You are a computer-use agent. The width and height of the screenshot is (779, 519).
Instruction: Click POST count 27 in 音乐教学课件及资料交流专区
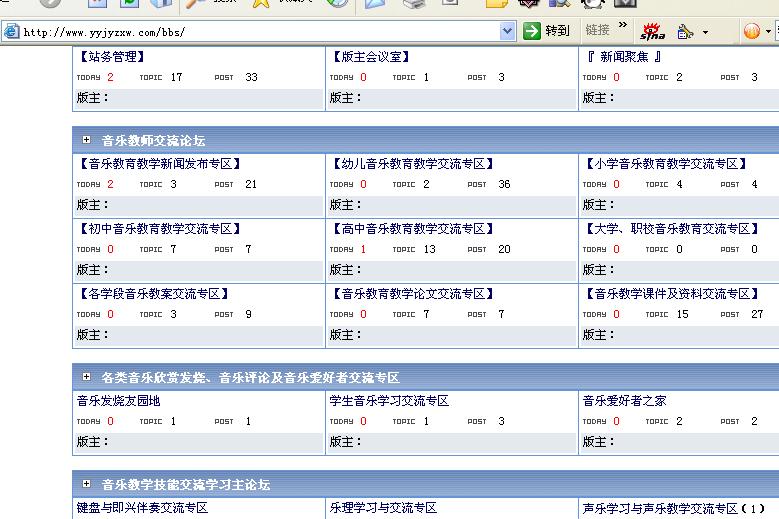click(x=757, y=314)
